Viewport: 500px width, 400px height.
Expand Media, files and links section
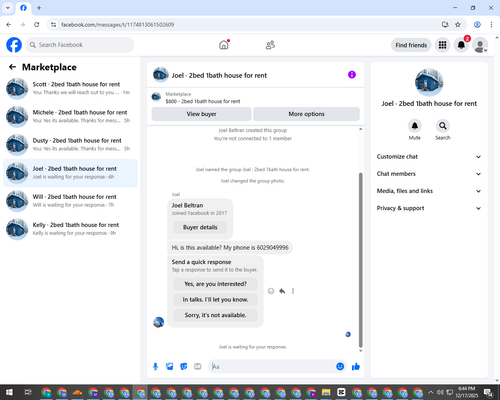[429, 191]
